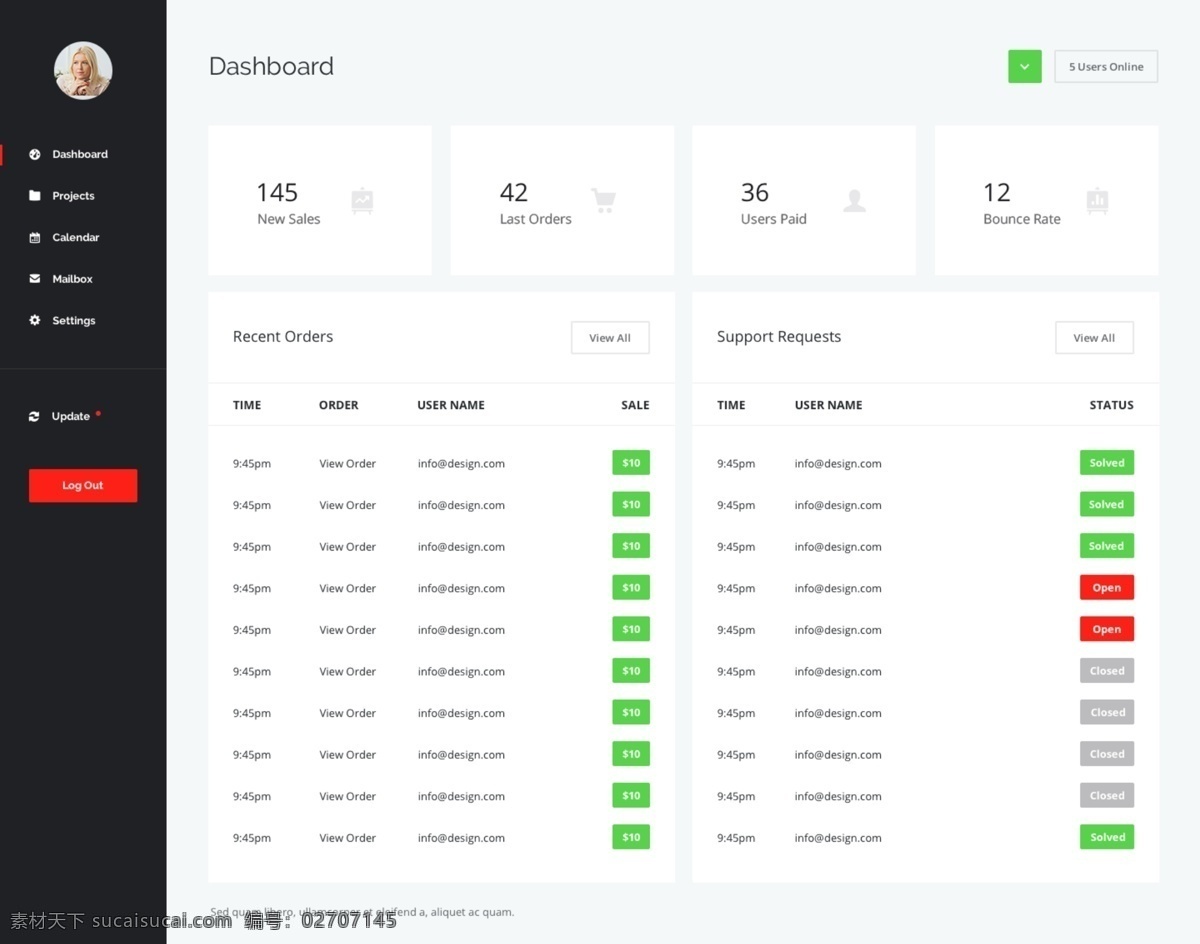This screenshot has width=1200, height=944.
Task: Click the Calendar icon in sidebar
Action: [35, 238]
